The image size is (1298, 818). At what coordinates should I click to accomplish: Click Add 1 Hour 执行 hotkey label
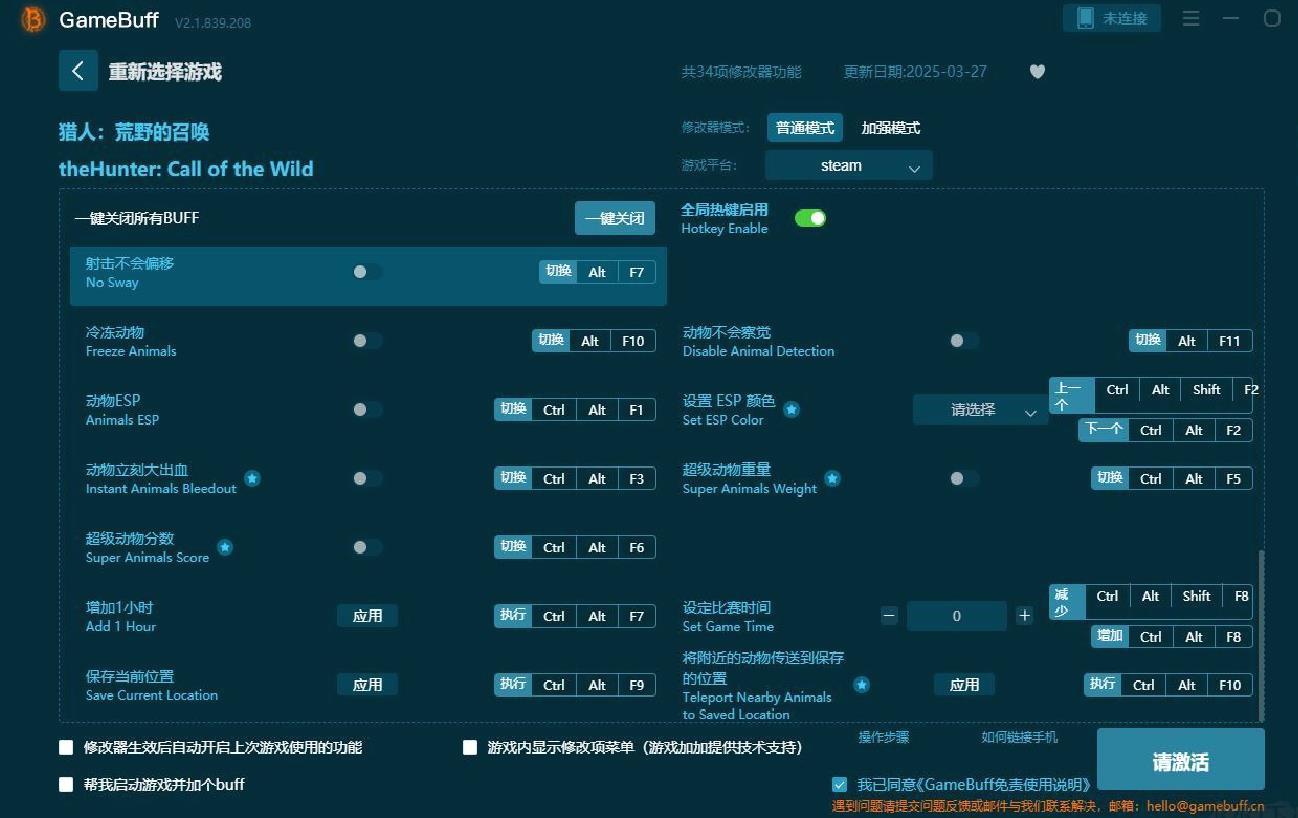click(x=513, y=616)
